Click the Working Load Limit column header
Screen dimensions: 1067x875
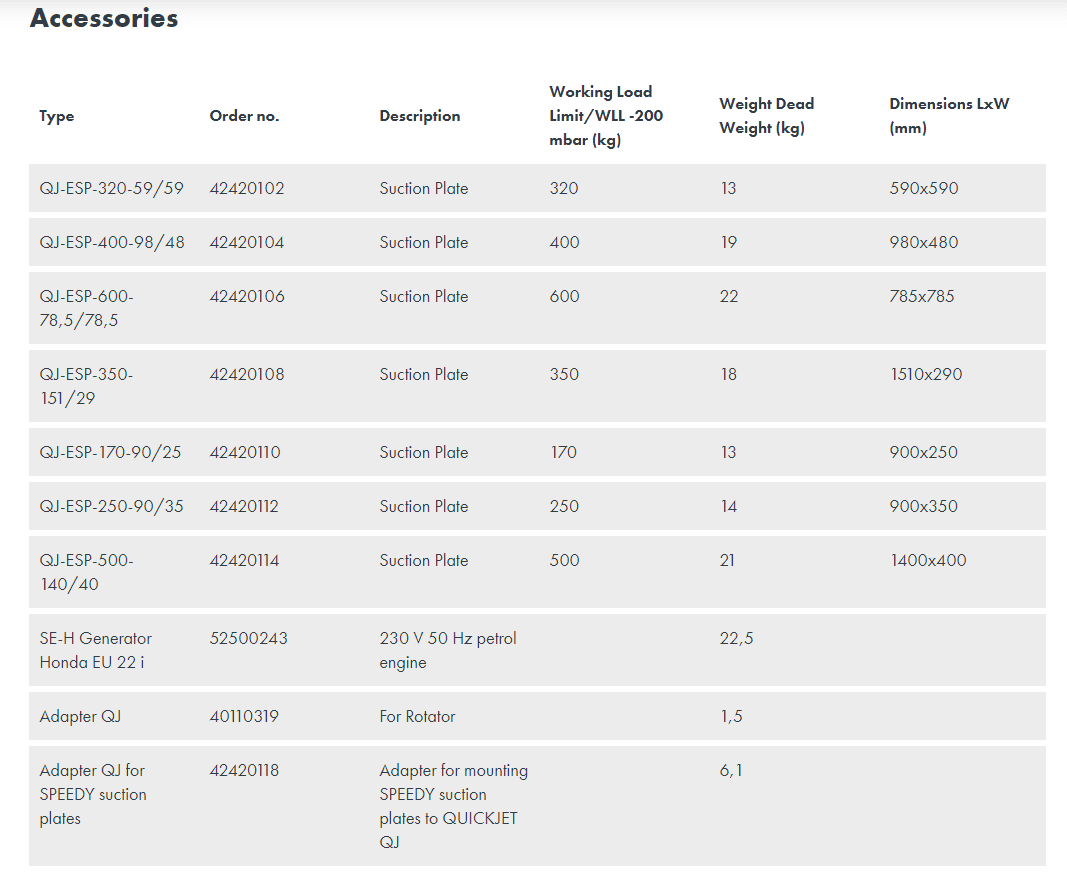tap(605, 116)
